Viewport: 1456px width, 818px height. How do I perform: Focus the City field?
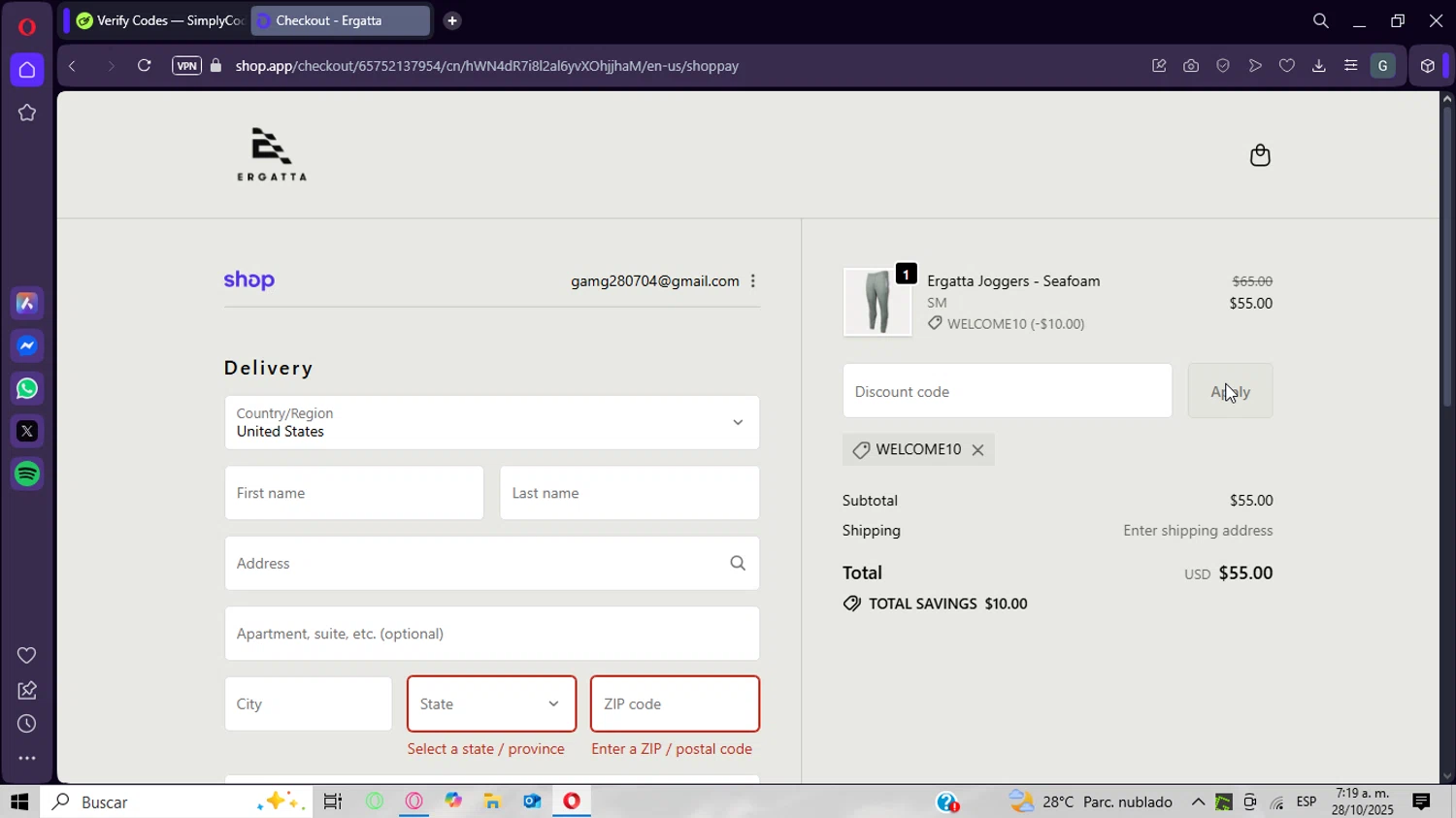pos(309,704)
